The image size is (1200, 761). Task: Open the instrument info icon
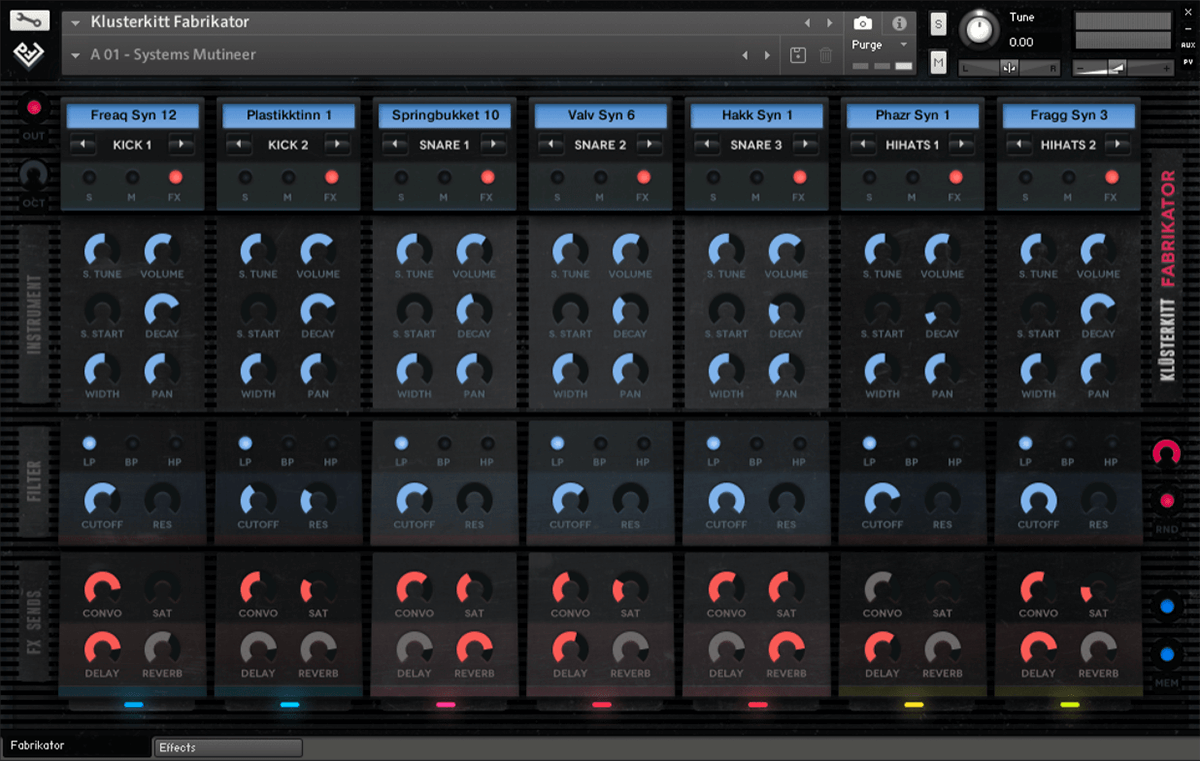click(x=898, y=23)
